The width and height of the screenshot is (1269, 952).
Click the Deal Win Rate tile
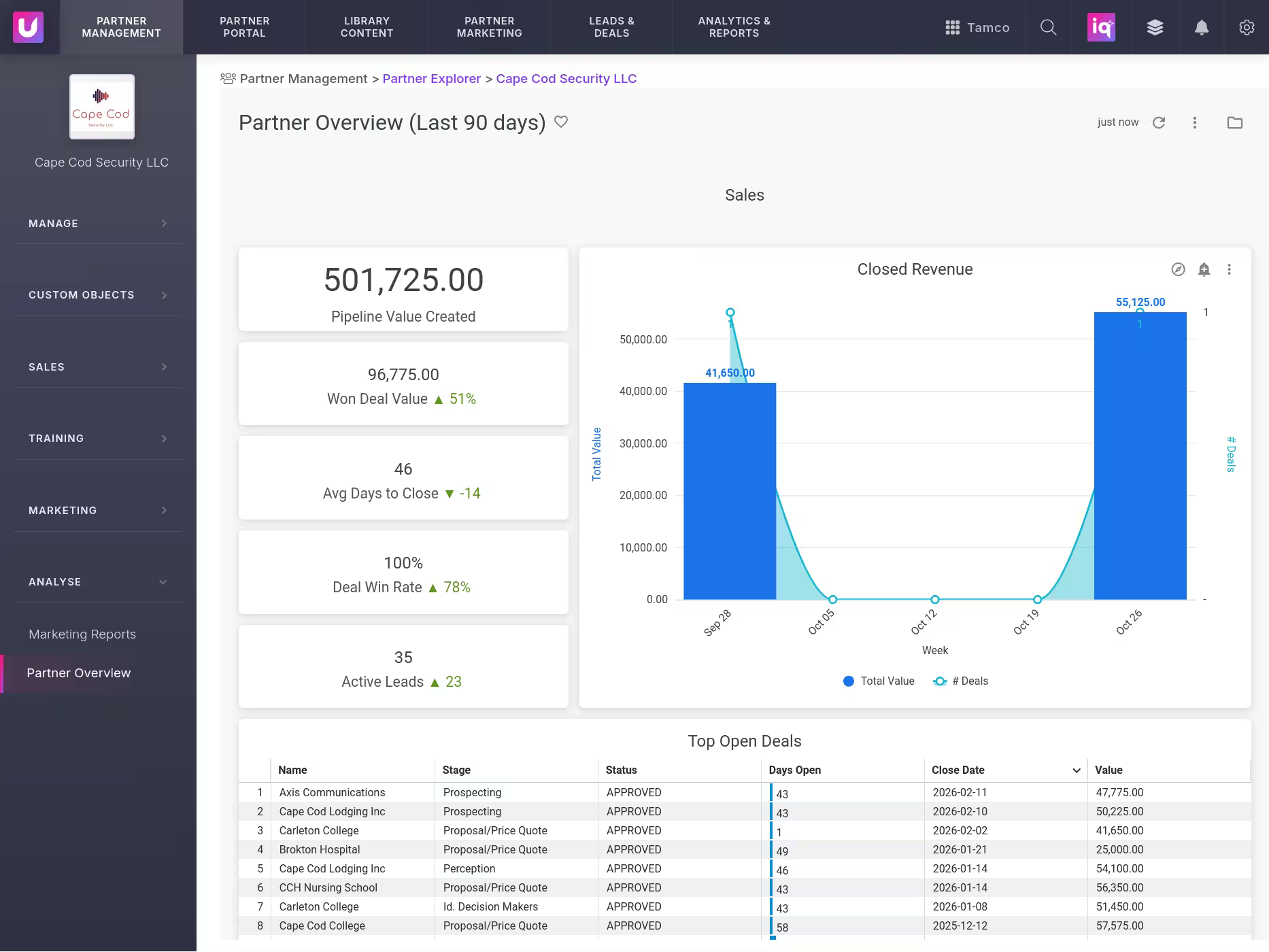(403, 573)
